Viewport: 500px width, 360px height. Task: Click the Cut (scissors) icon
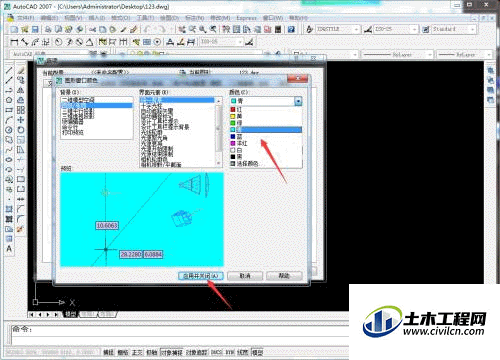click(x=92, y=29)
